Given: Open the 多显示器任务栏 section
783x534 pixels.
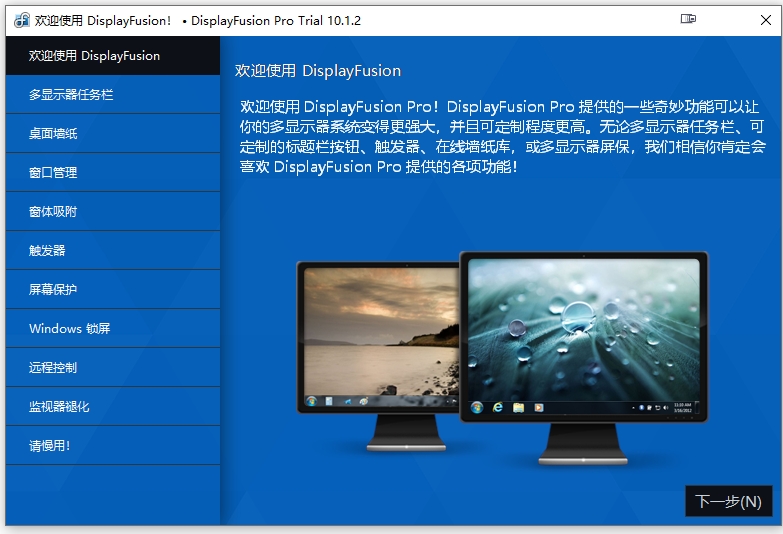Looking at the screenshot, I should pos(112,95).
